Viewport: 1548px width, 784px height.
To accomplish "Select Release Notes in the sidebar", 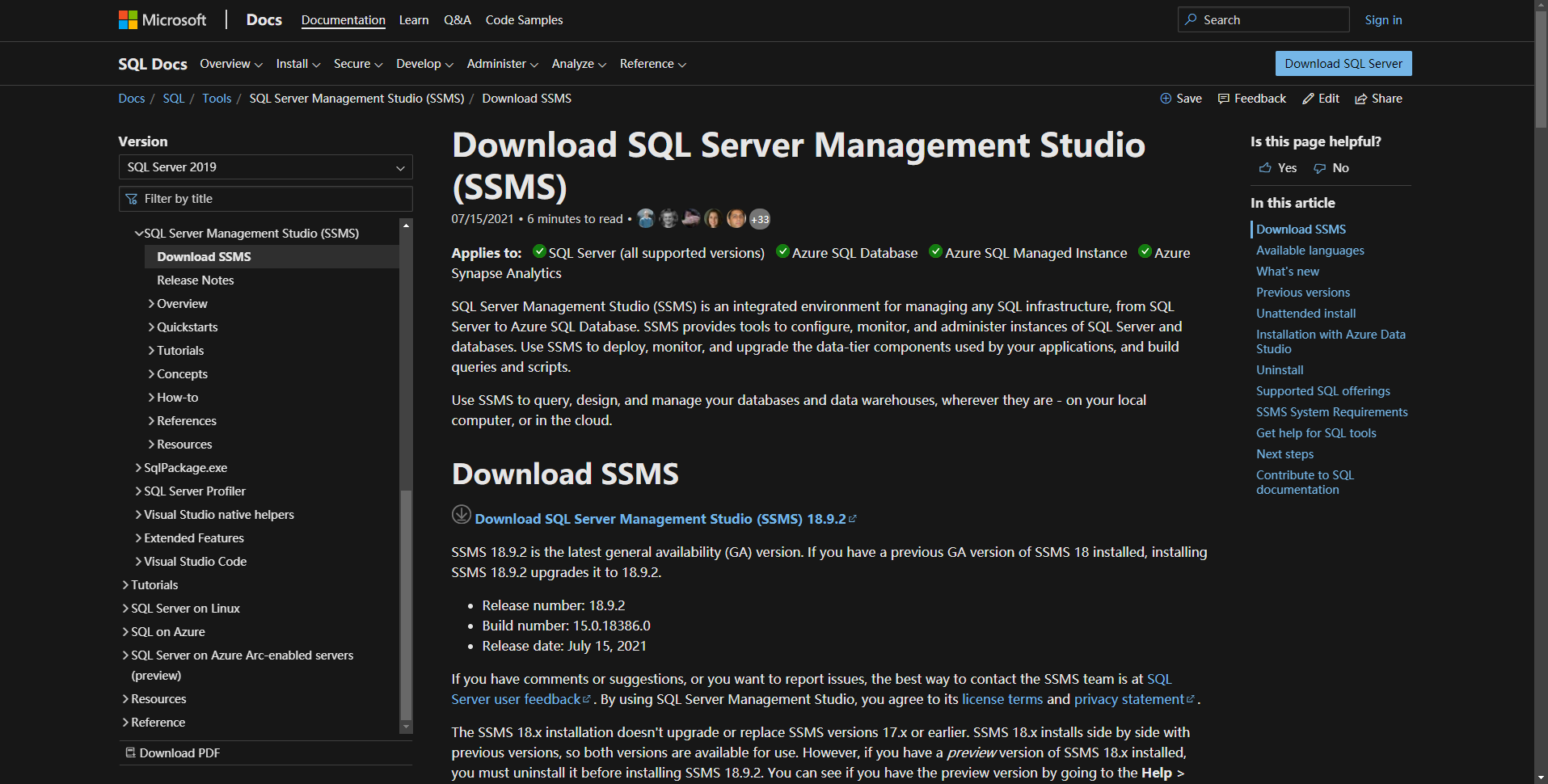I will tap(196, 280).
